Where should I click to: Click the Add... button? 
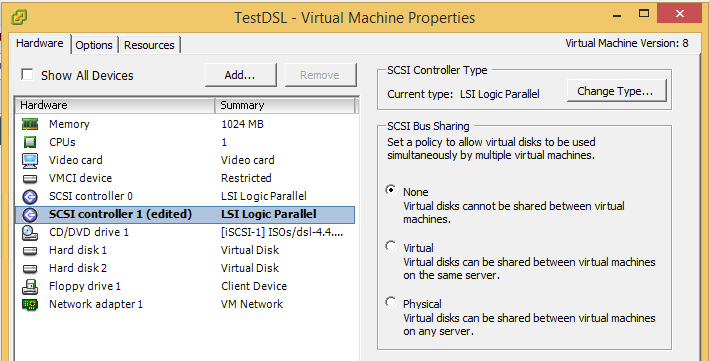point(240,75)
